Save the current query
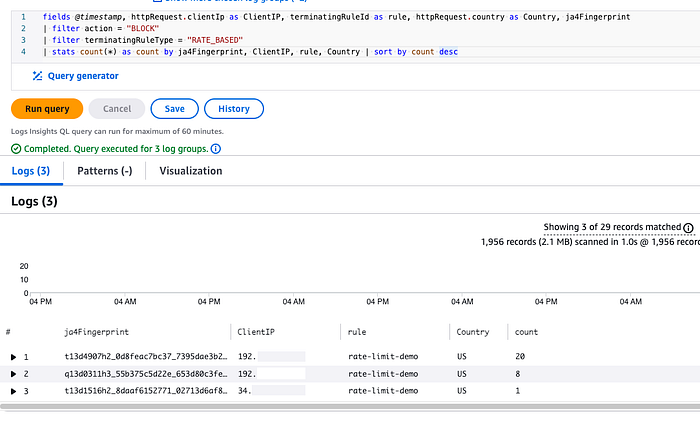The image size is (700, 433). [175, 109]
